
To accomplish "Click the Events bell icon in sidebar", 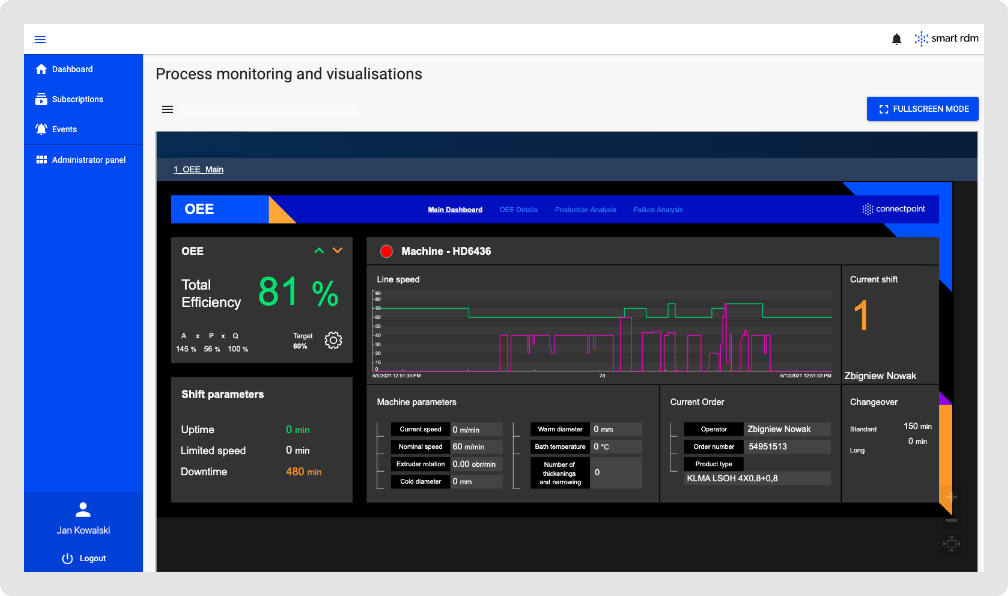I will click(41, 129).
